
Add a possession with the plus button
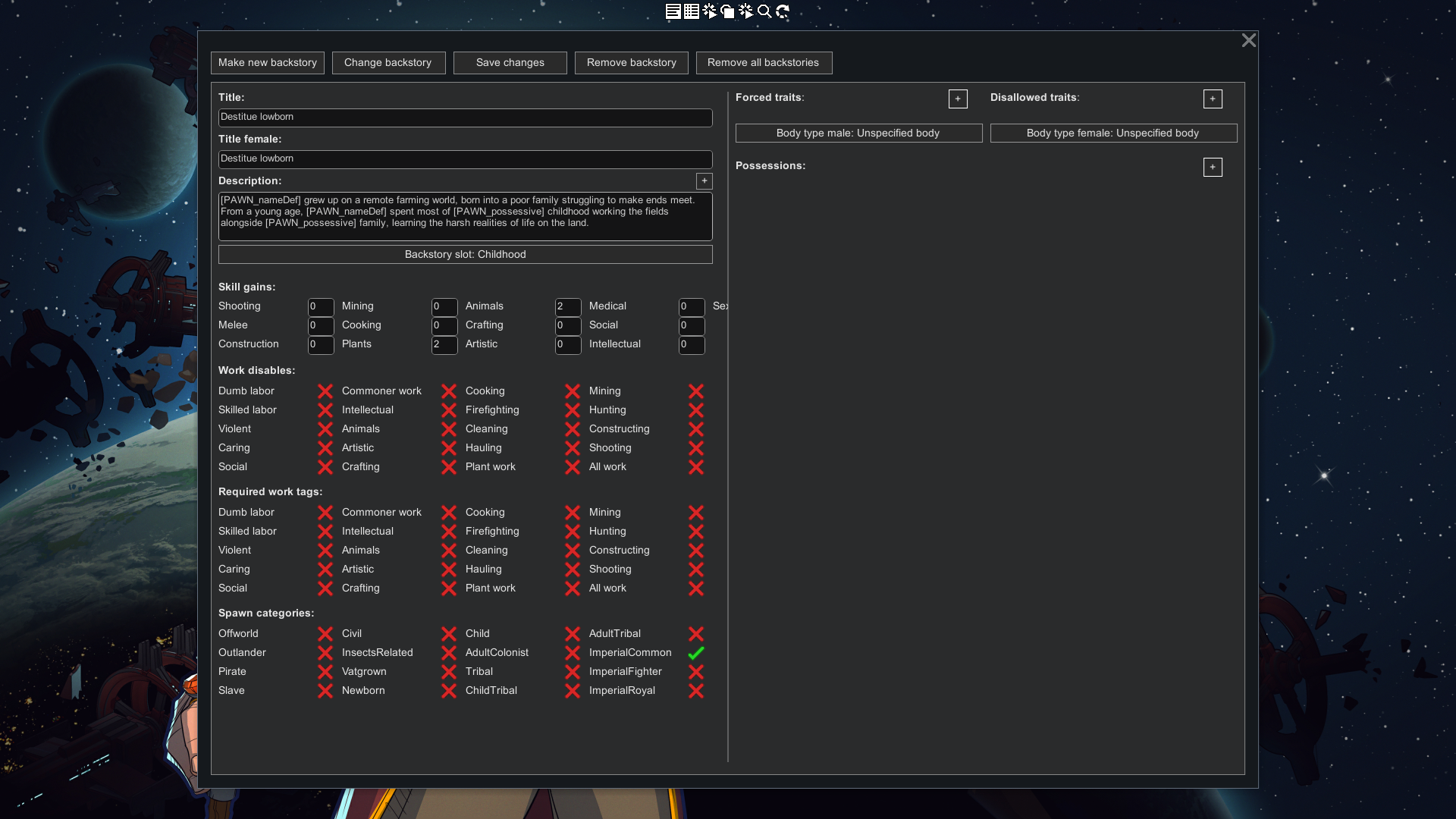tap(1213, 168)
